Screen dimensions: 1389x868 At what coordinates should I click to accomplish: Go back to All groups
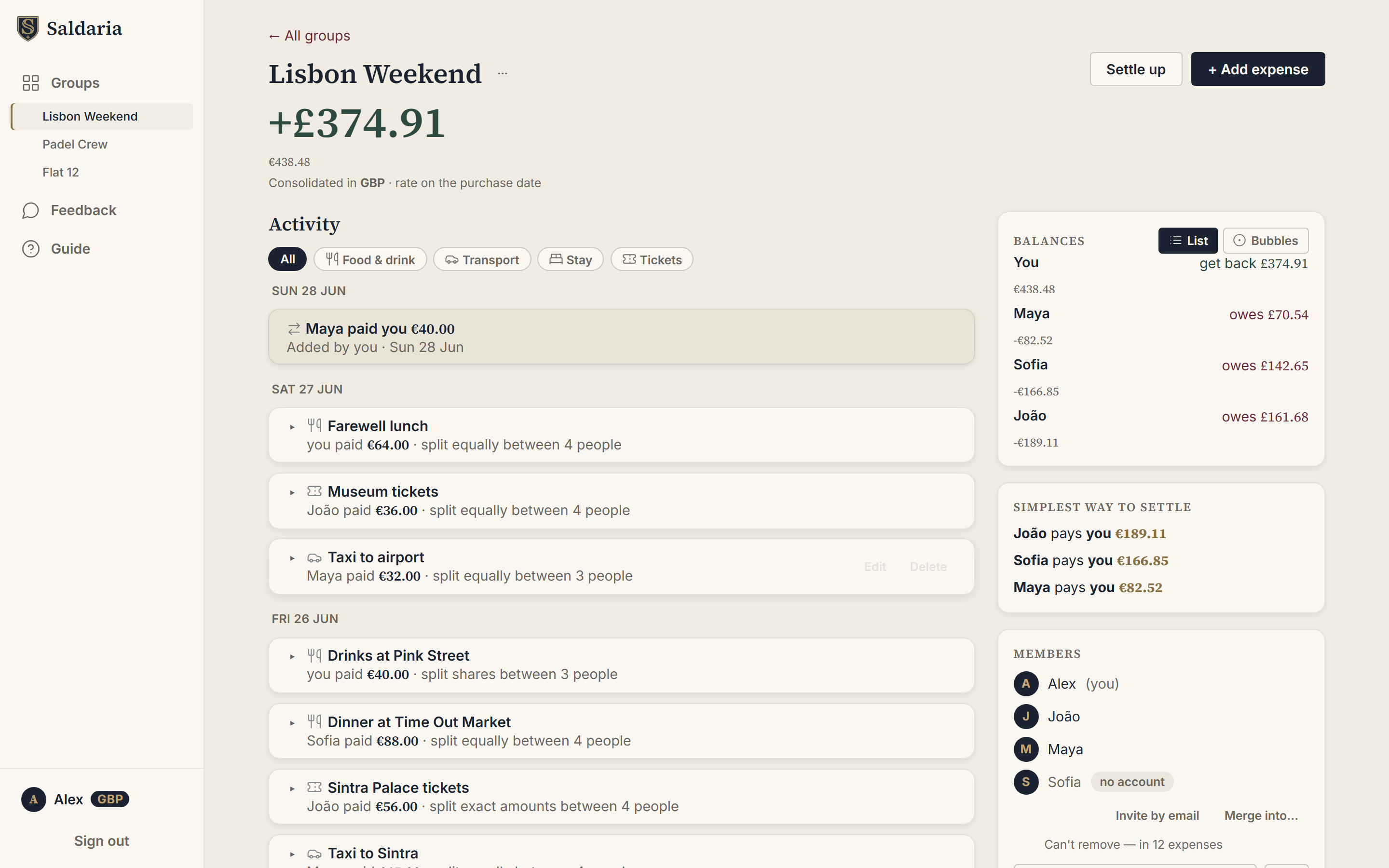[x=309, y=36]
